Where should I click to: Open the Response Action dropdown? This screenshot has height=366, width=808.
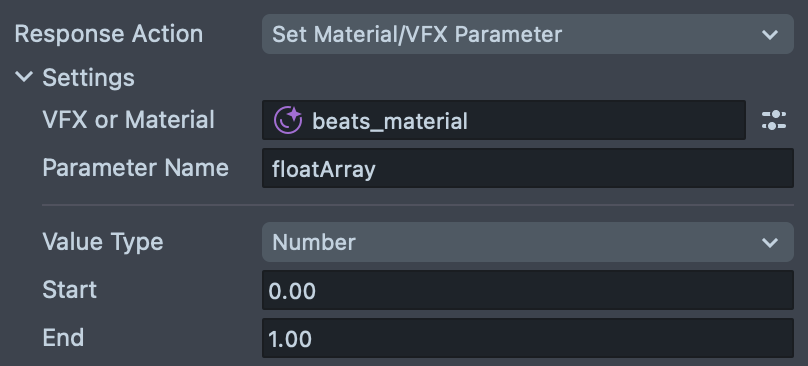coord(528,34)
